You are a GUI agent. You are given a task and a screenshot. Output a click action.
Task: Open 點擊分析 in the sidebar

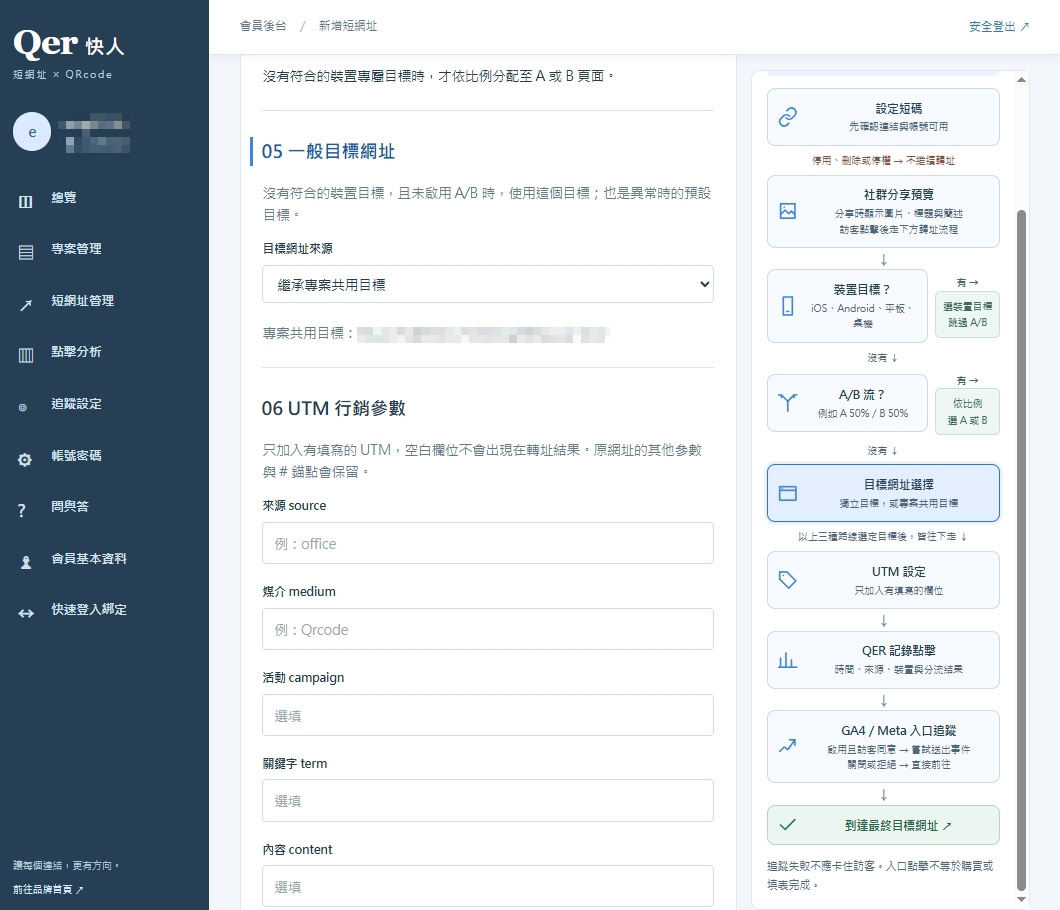(76, 352)
